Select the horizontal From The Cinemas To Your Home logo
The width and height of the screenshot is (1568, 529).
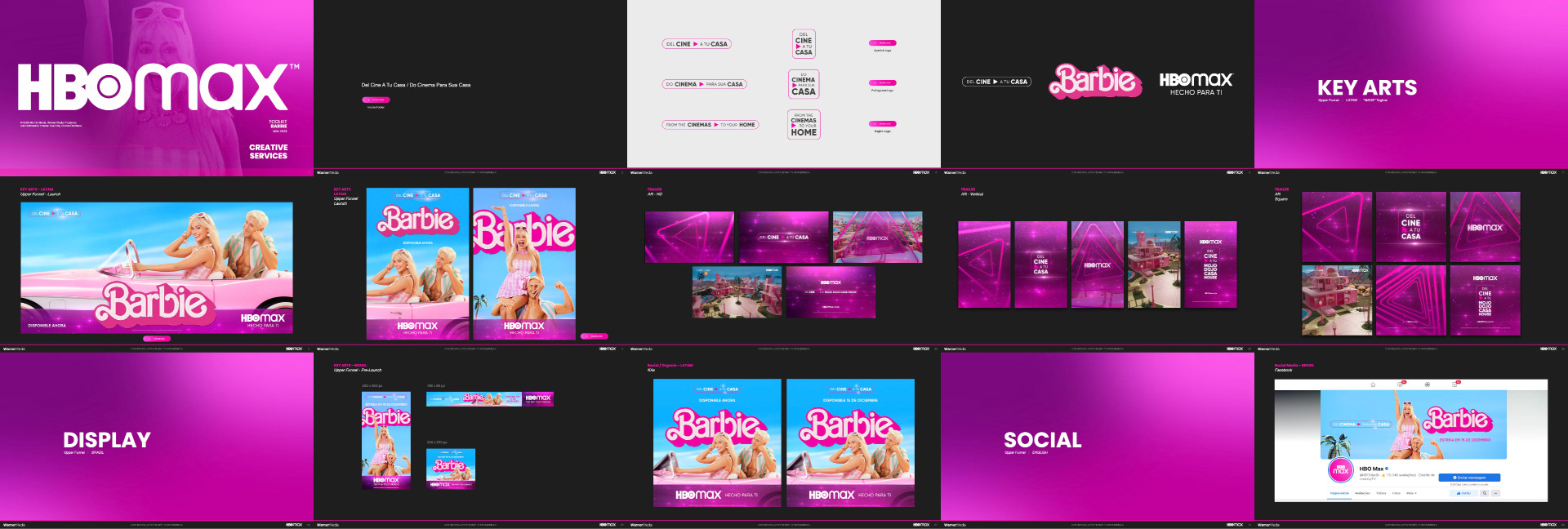(x=710, y=125)
